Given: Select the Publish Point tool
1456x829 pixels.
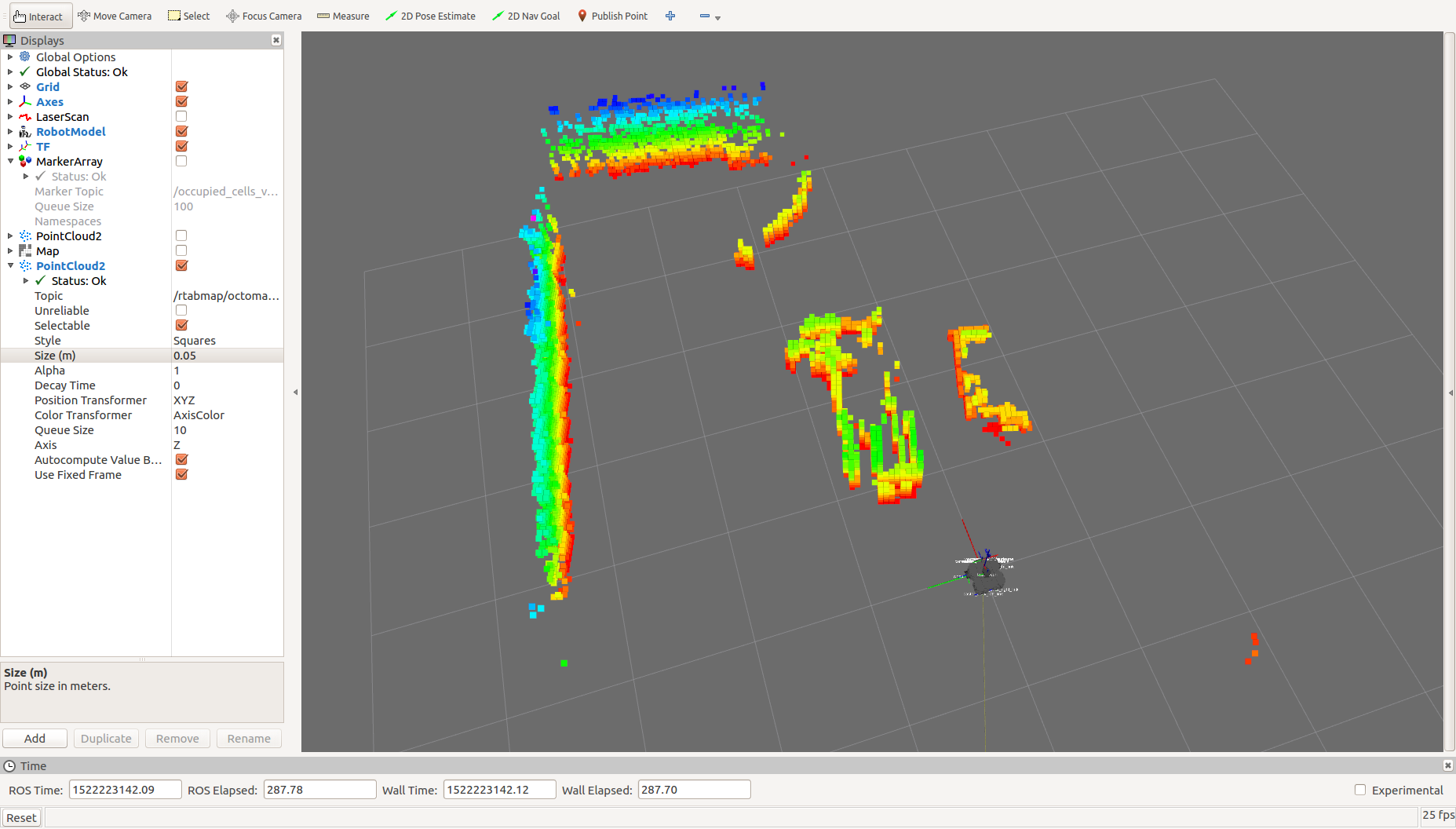Looking at the screenshot, I should pos(612,16).
